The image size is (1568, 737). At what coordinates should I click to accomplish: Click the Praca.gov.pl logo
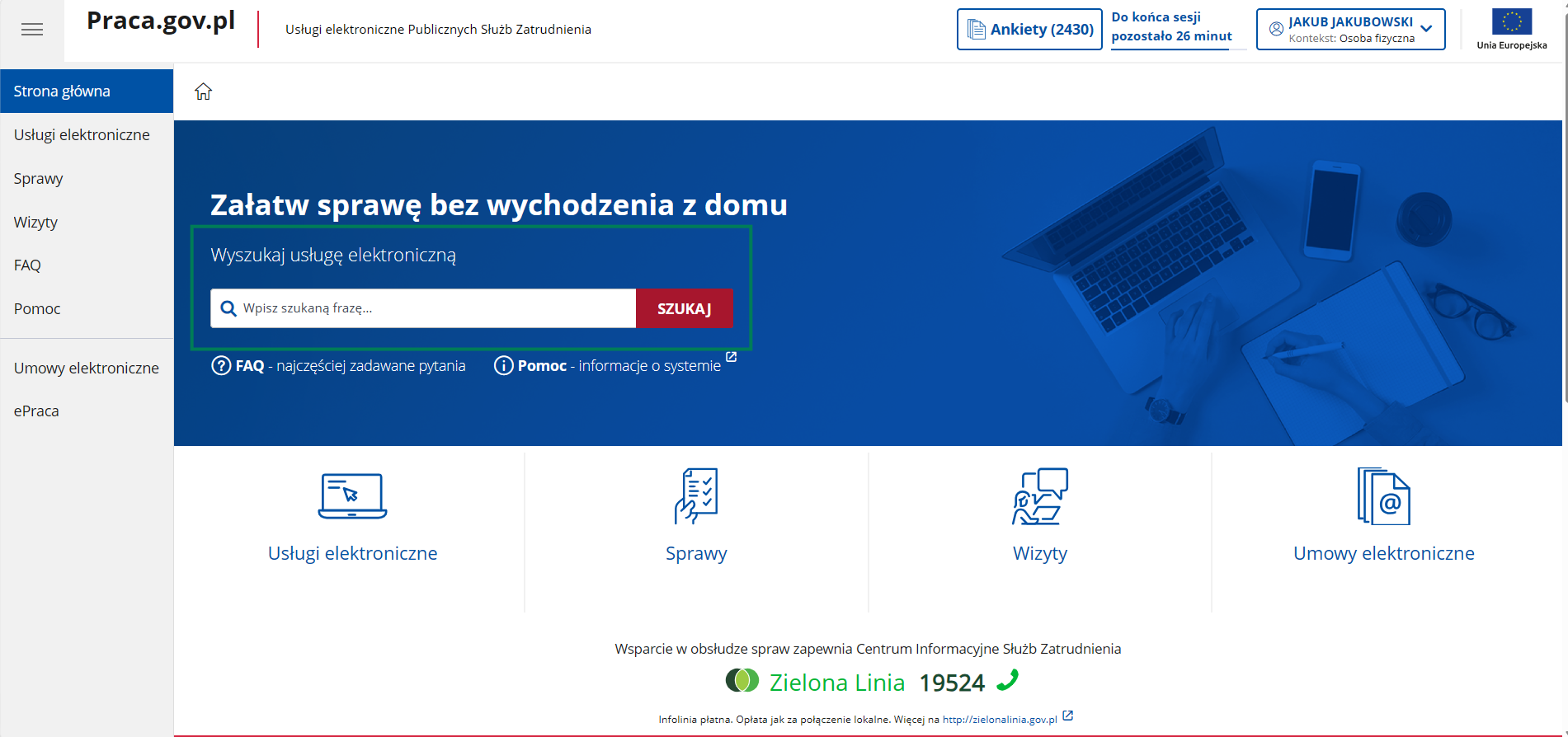[161, 21]
